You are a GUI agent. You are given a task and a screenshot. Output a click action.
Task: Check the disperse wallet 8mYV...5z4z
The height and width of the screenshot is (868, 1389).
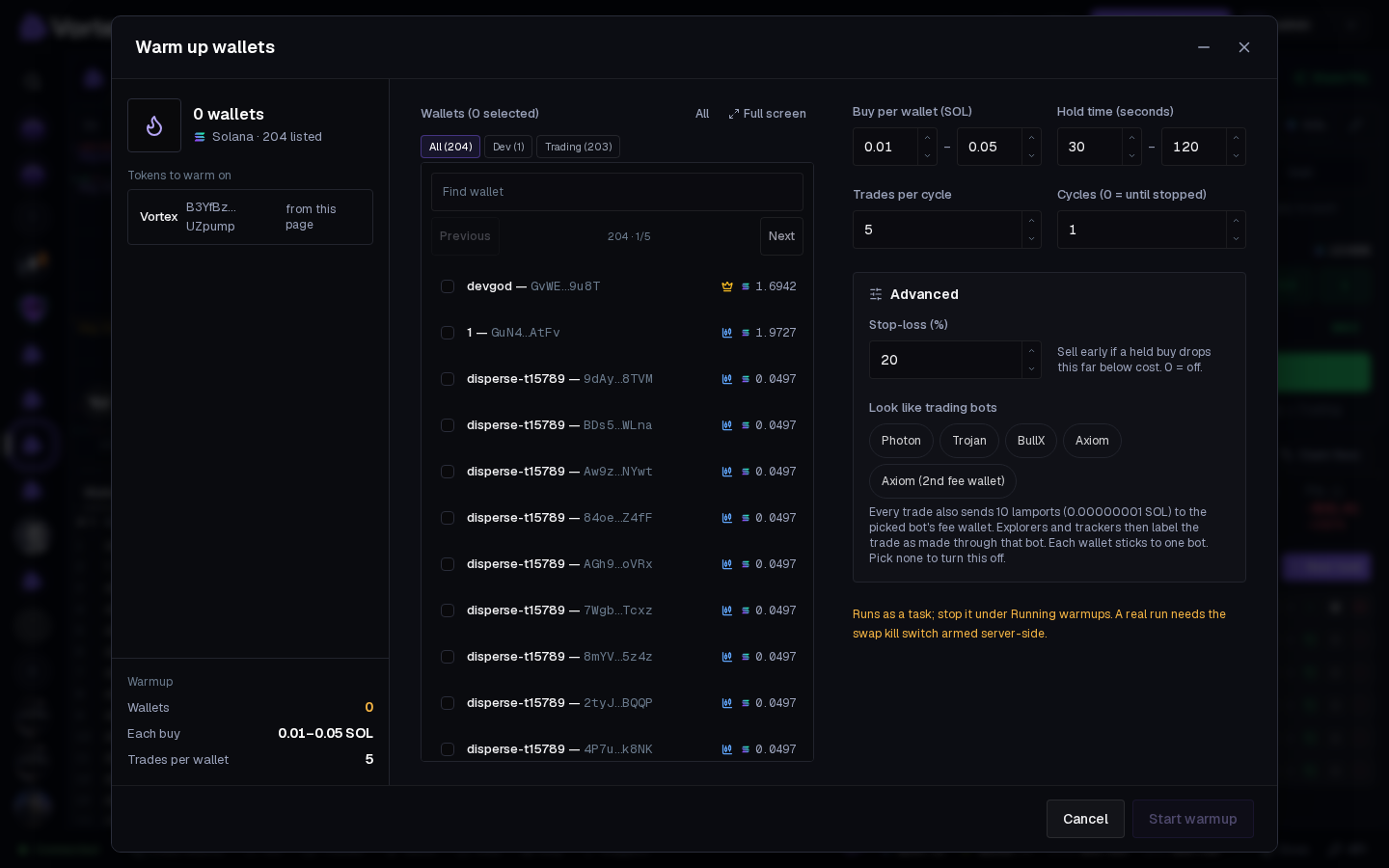(x=448, y=657)
